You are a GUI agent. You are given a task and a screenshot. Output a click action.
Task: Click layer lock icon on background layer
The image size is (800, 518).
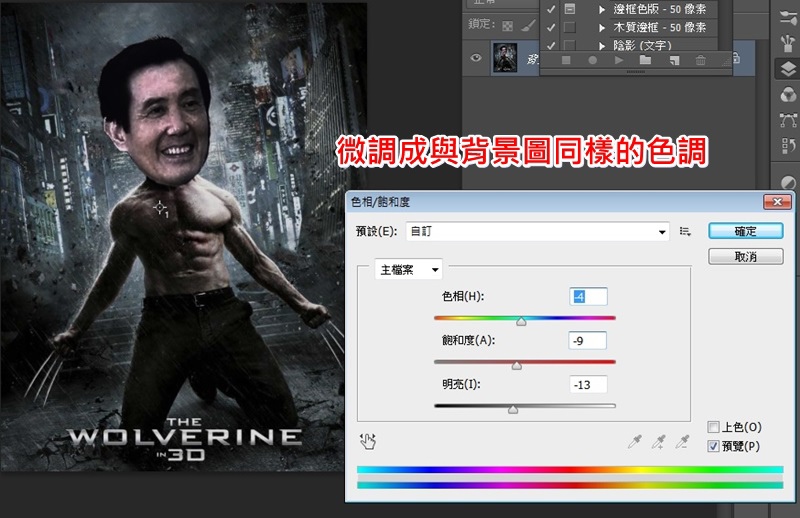pos(736,58)
